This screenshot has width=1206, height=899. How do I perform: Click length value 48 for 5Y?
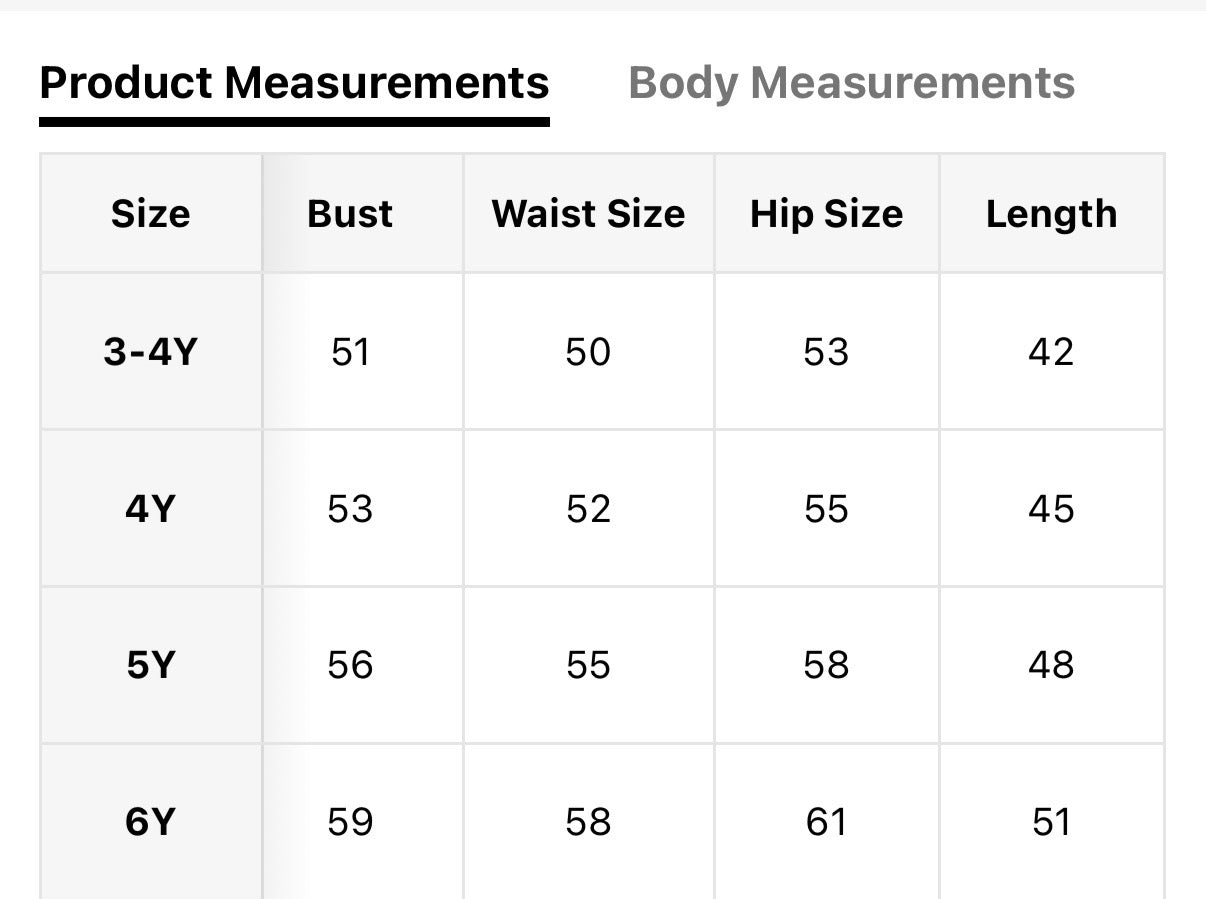tap(1051, 665)
